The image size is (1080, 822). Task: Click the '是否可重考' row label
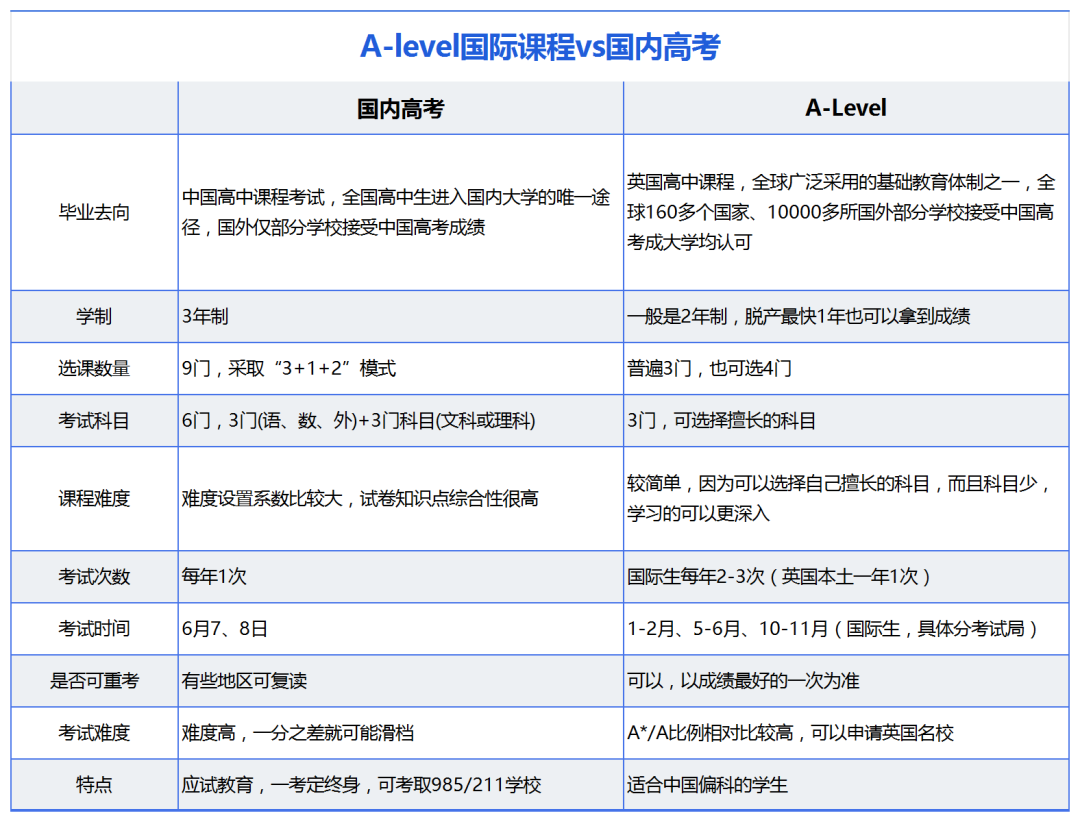pos(94,681)
